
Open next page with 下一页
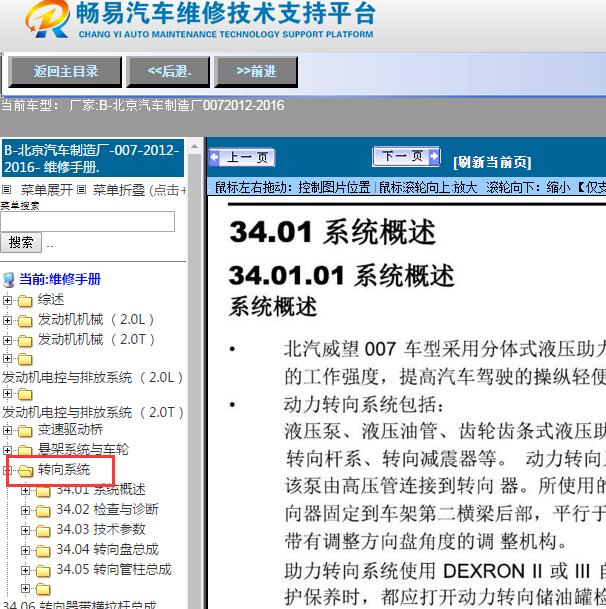[x=406, y=156]
